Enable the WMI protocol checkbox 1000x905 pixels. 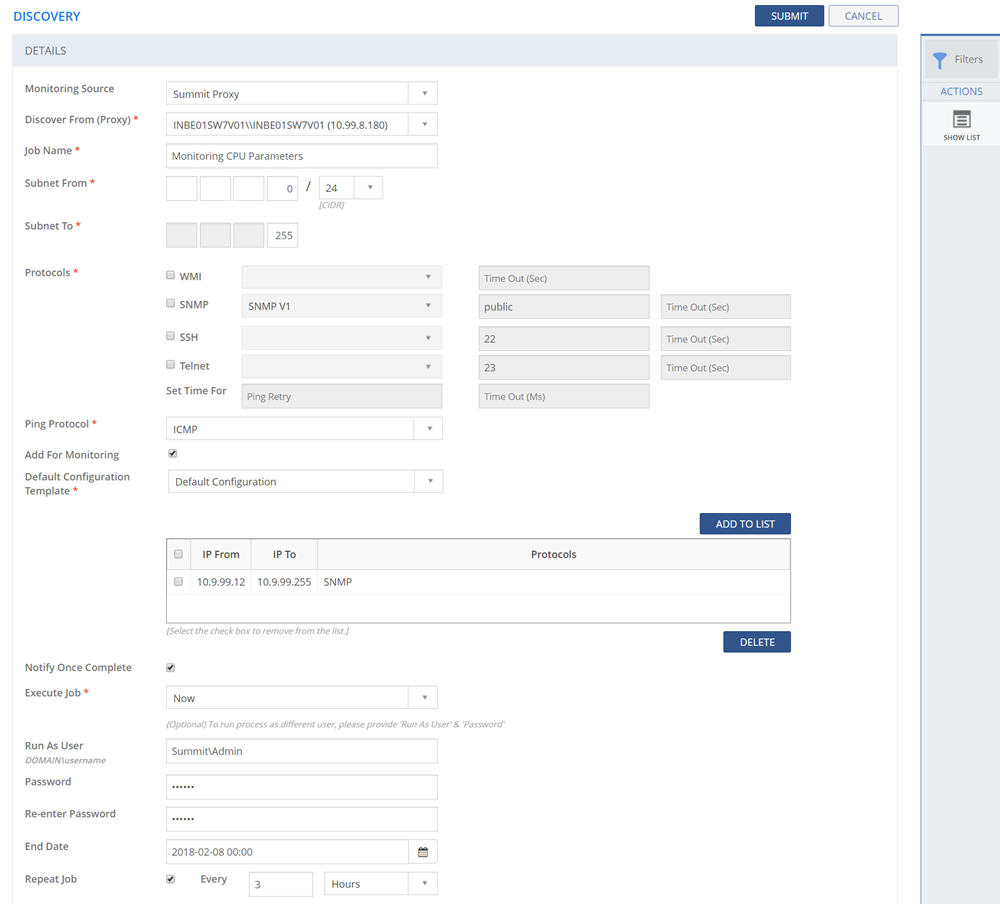coord(171,275)
